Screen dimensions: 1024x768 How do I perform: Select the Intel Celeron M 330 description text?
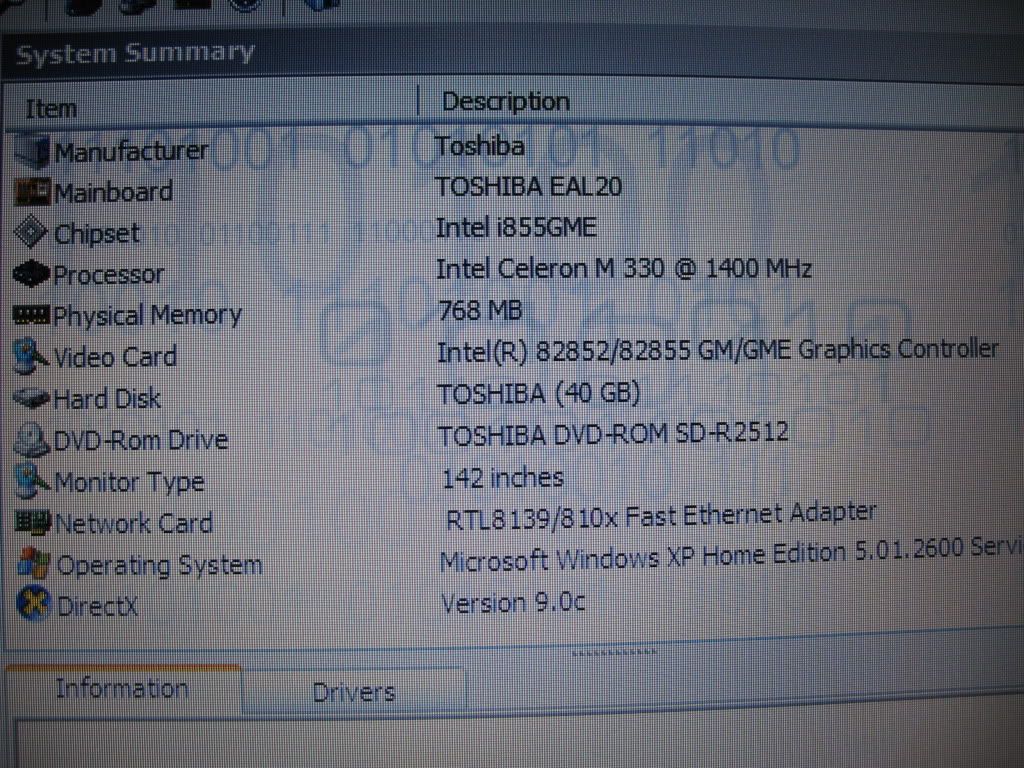coord(623,268)
